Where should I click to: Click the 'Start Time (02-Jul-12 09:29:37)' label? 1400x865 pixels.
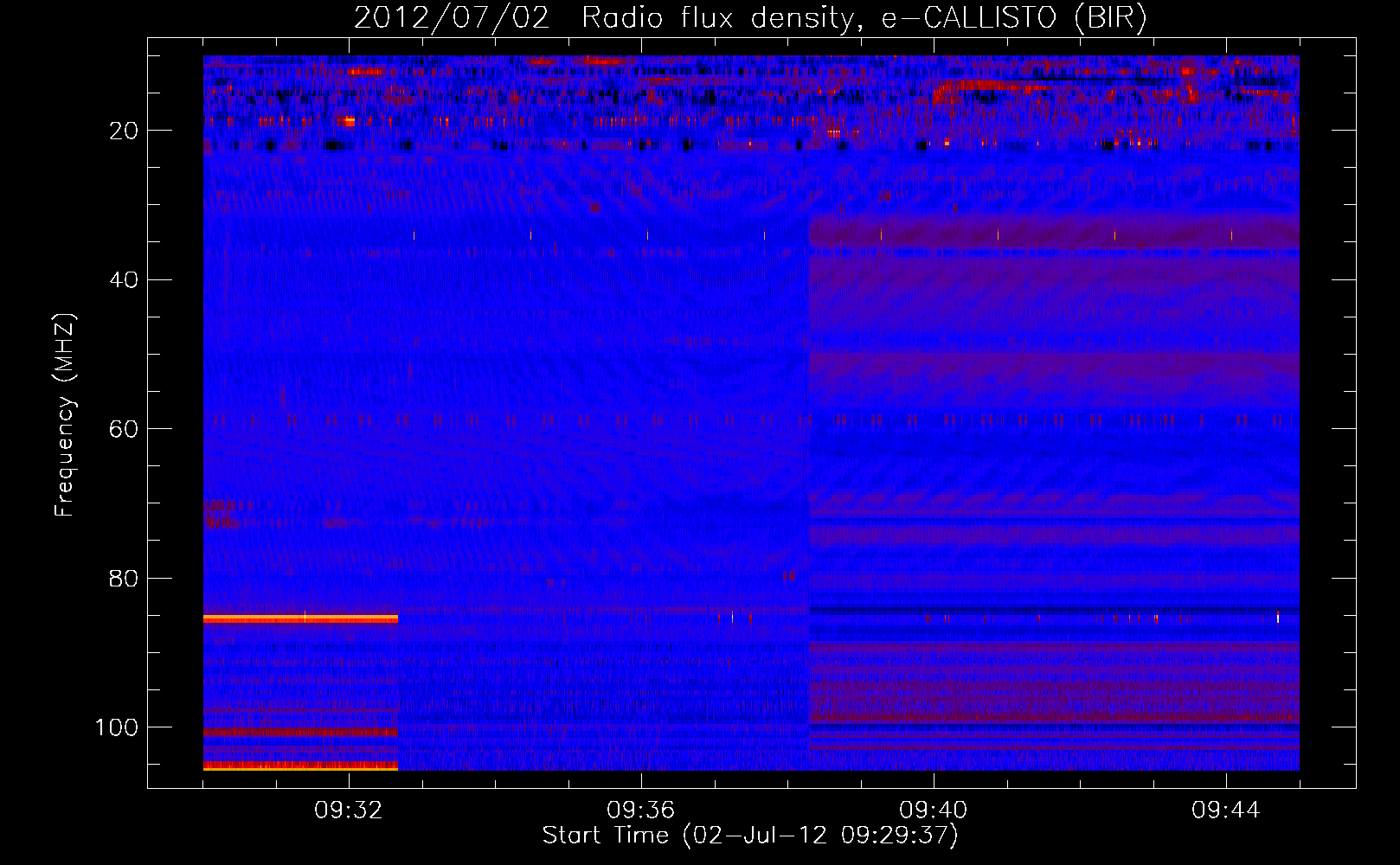click(x=750, y=836)
